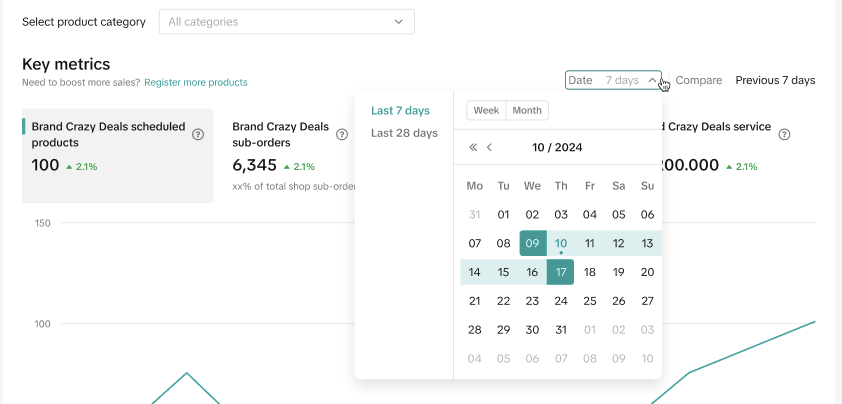Viewport: 842px width, 404px height.
Task: Choose October 25 in calendar
Action: coord(590,301)
